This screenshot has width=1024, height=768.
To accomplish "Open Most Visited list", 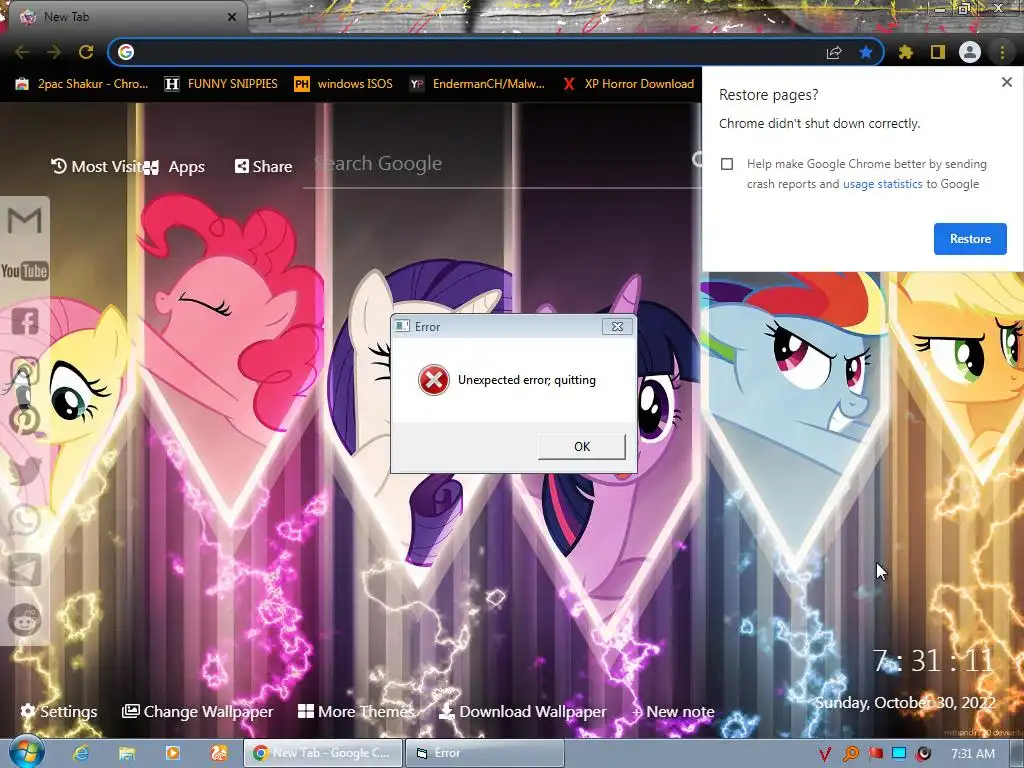I will coord(99,167).
